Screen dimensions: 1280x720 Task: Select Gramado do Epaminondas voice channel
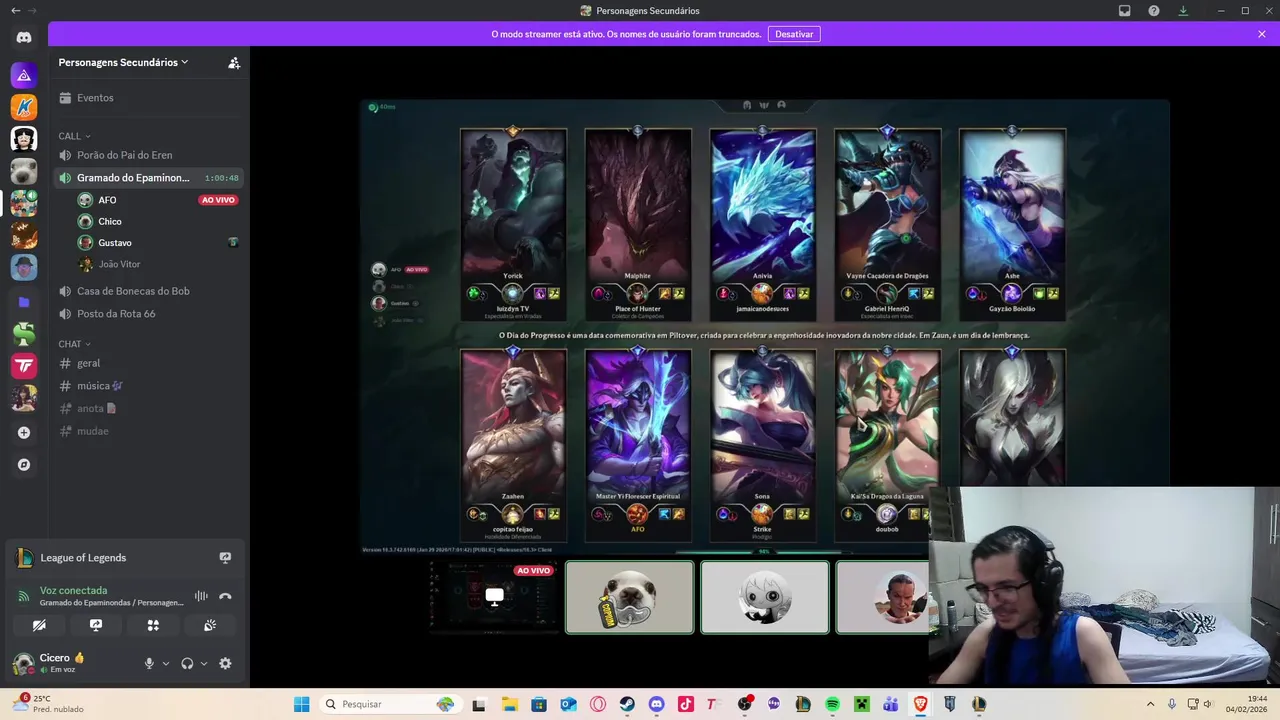[x=149, y=178]
